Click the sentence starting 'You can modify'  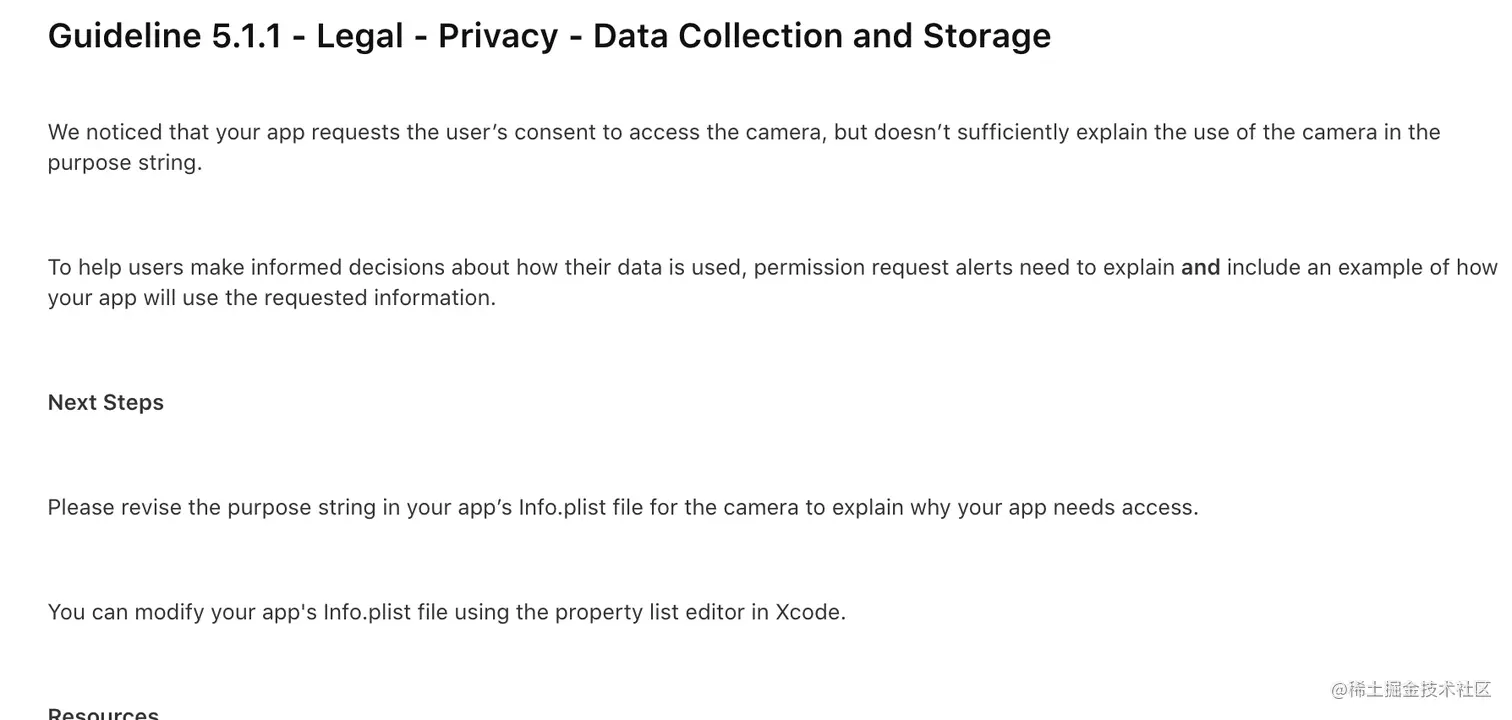(x=447, y=612)
